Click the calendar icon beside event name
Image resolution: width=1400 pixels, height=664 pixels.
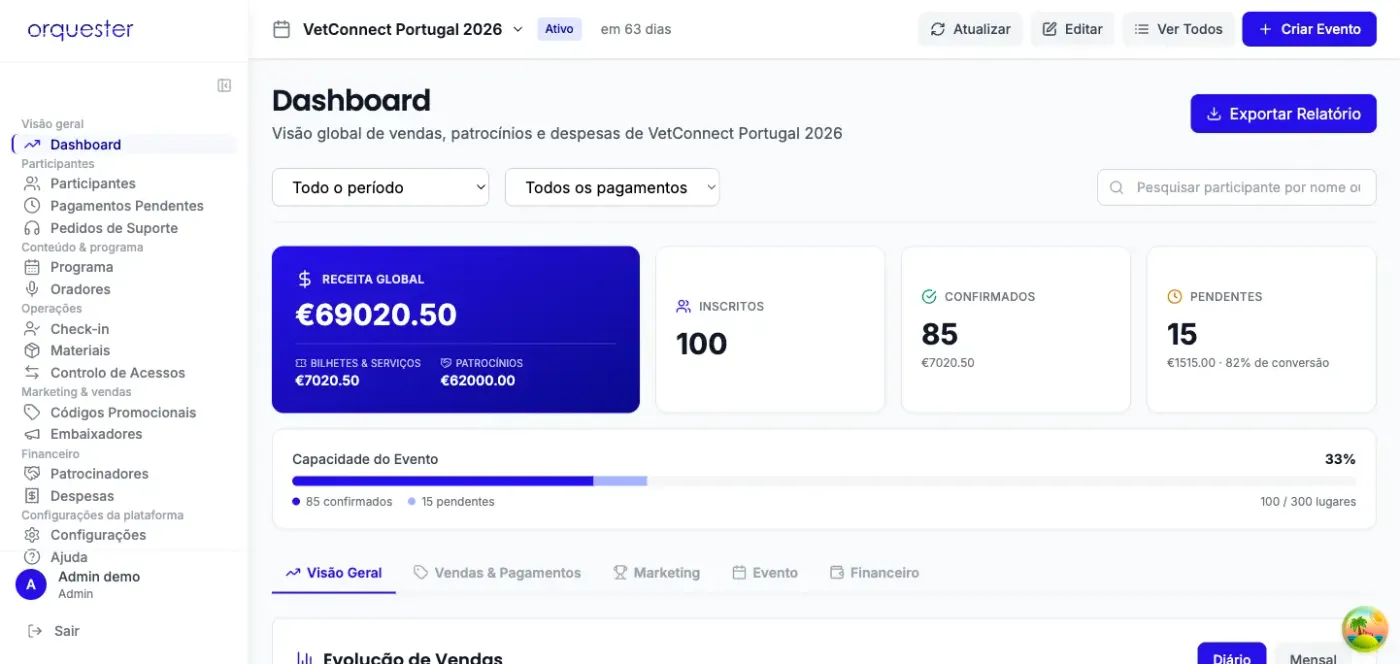click(281, 29)
